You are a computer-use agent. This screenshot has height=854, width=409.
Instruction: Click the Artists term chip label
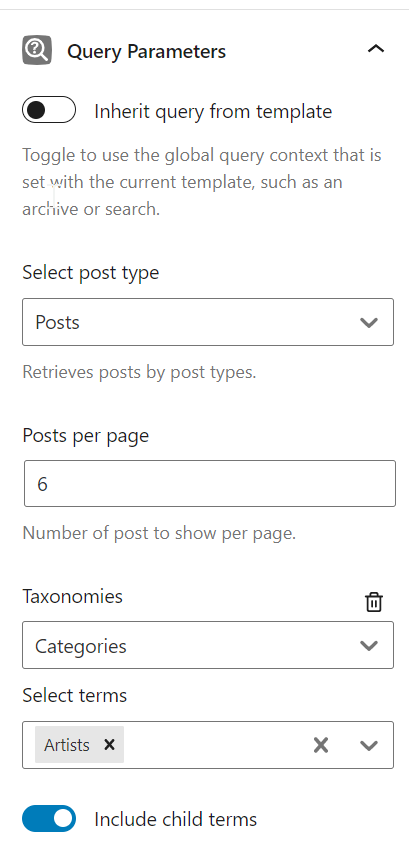67,745
